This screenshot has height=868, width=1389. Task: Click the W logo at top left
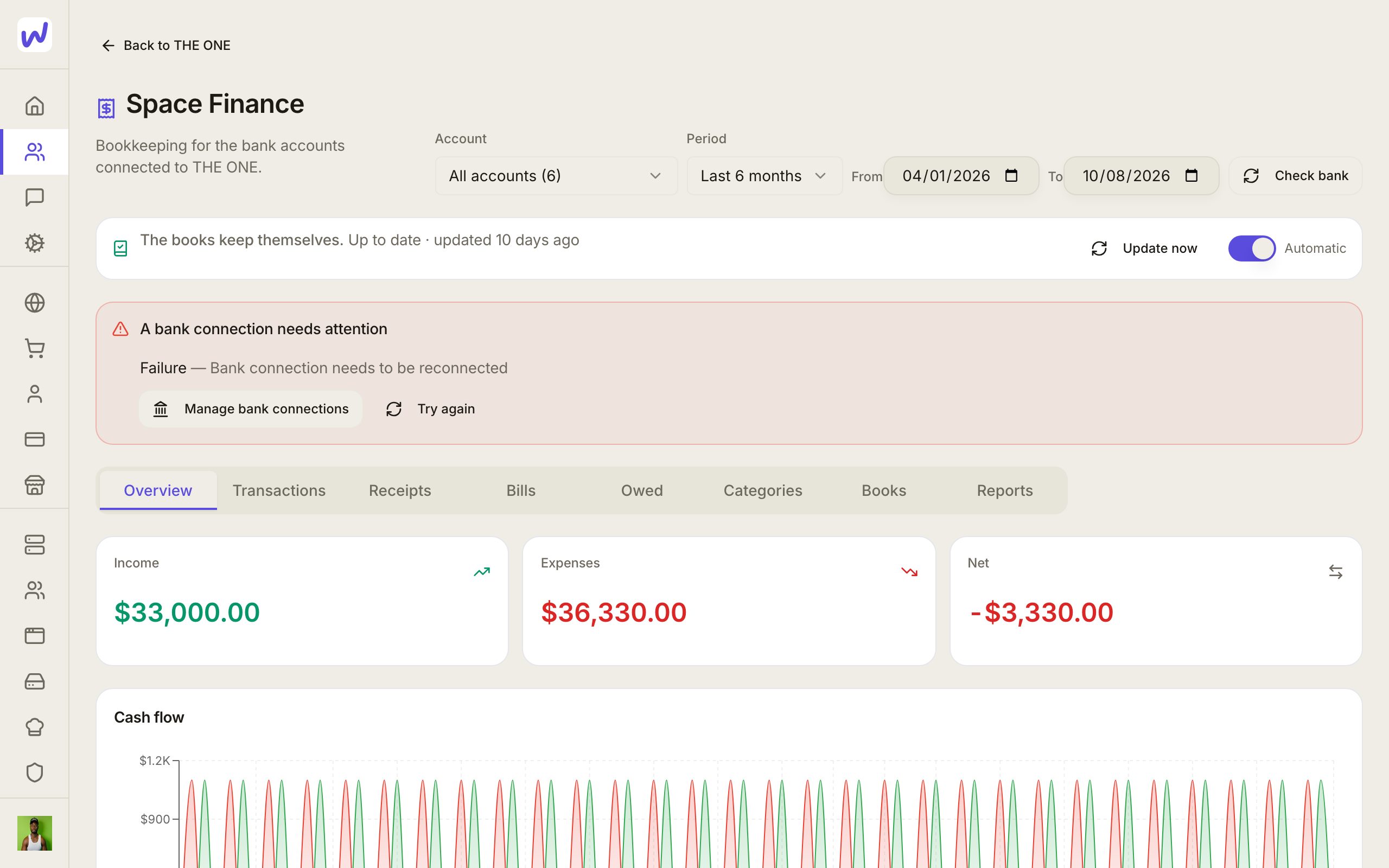point(34,34)
